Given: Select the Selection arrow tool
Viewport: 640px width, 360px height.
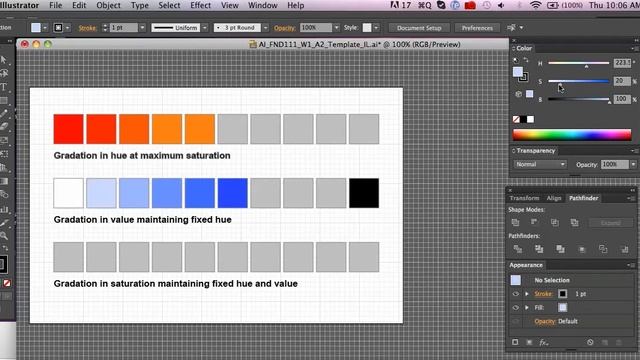Looking at the screenshot, I should [4, 60].
